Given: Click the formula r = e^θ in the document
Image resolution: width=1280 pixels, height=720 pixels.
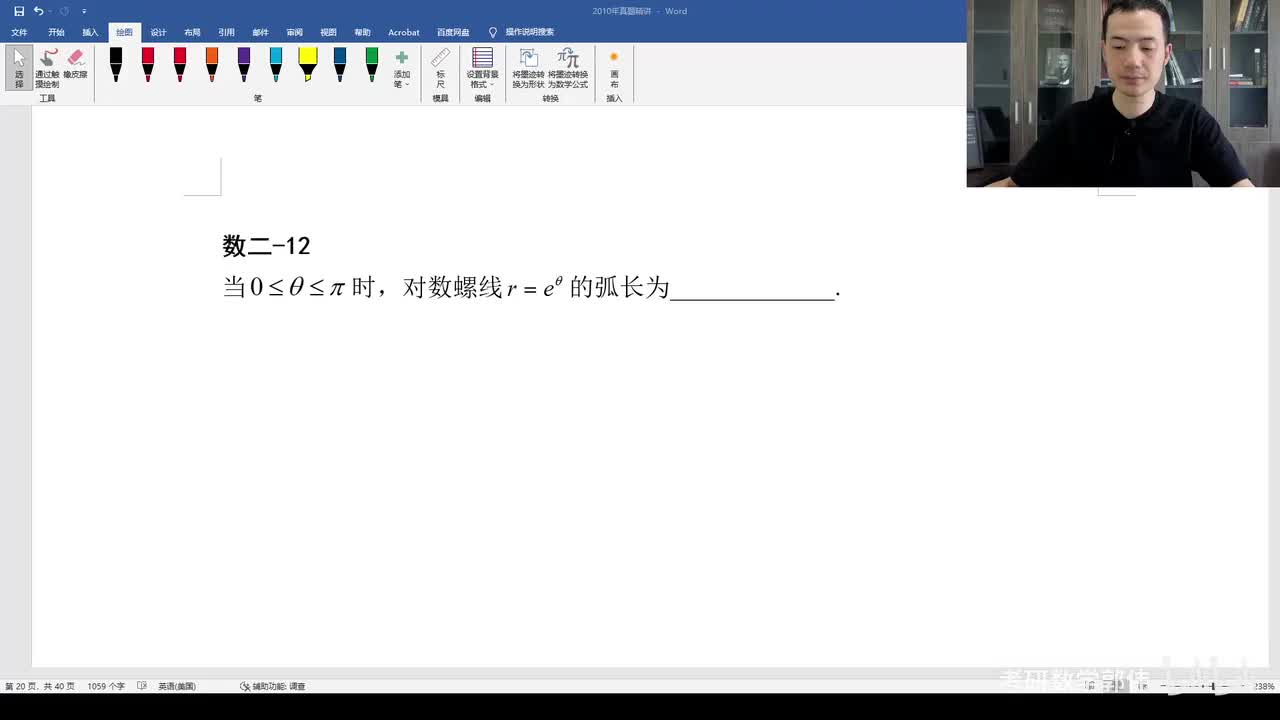Looking at the screenshot, I should pos(534,288).
